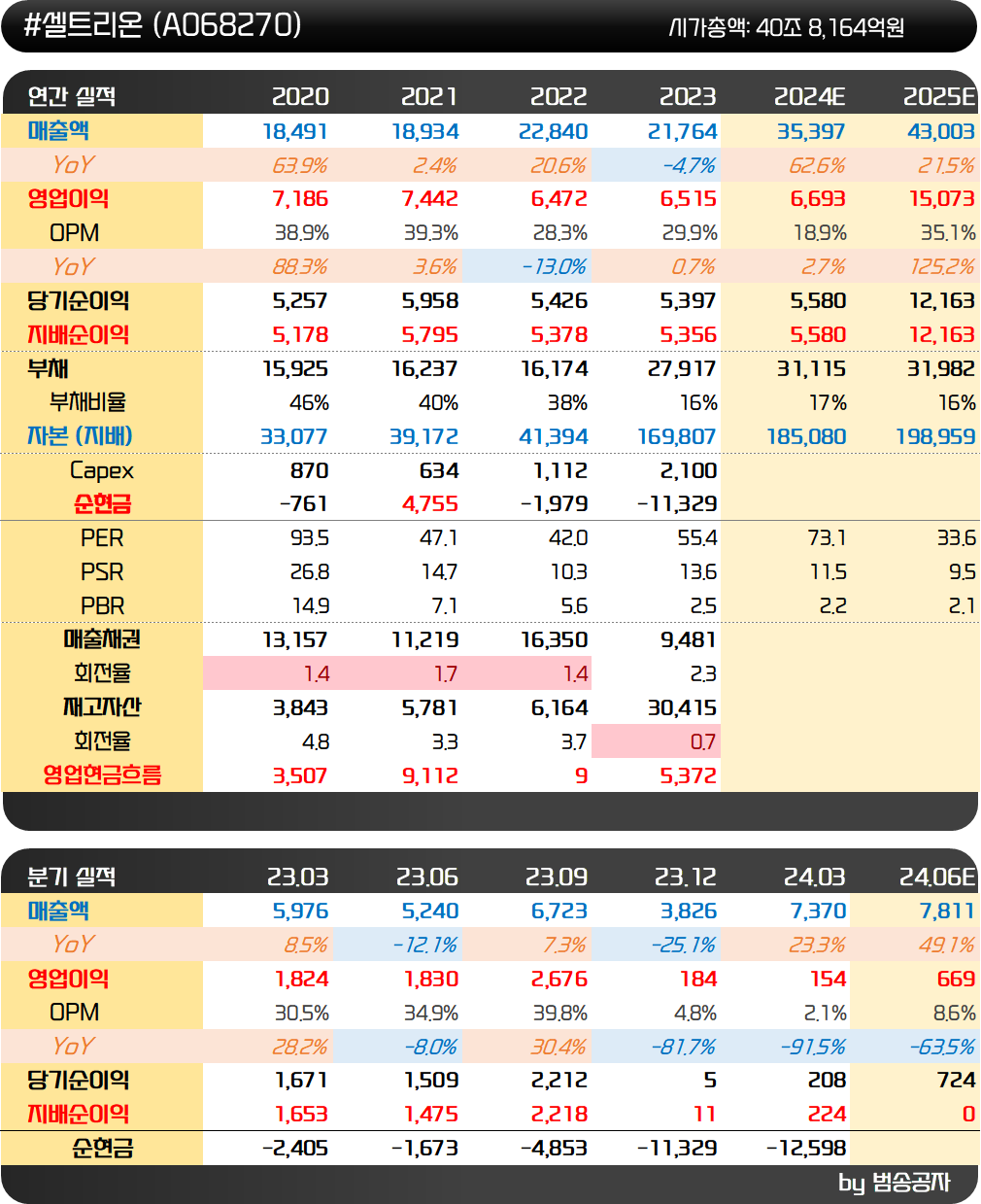Select operating profit value 7,442

click(x=430, y=198)
